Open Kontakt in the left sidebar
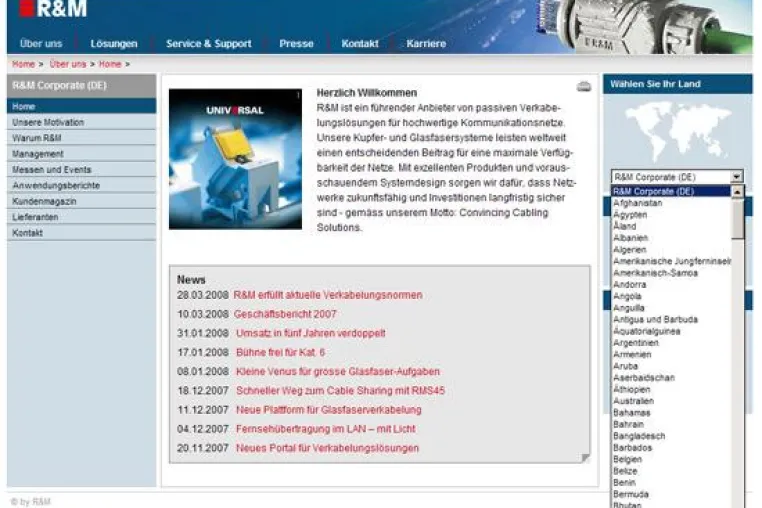Viewport: 762px width, 508px height. coord(82,233)
